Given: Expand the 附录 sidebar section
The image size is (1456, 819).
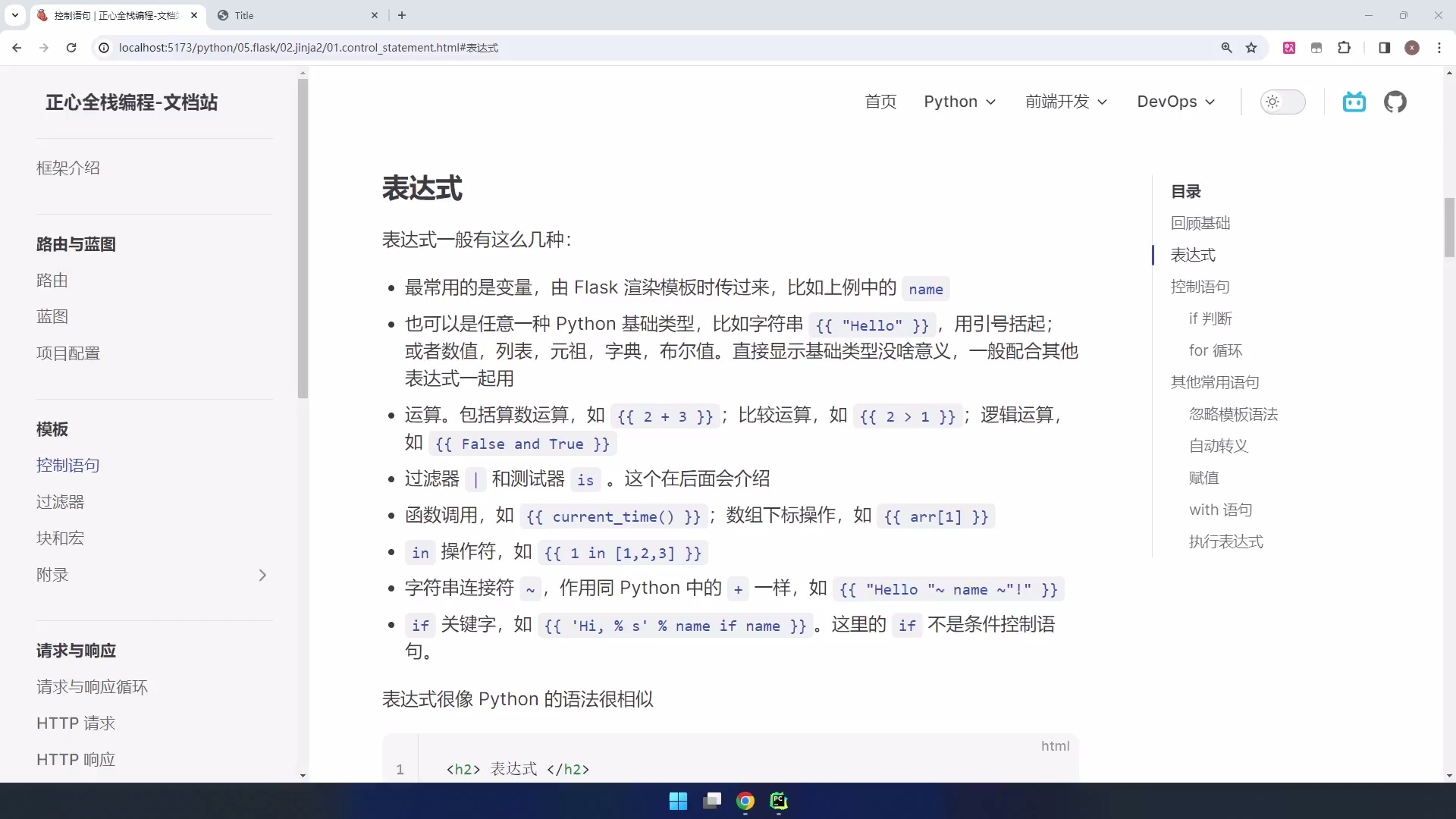Looking at the screenshot, I should coord(262,575).
